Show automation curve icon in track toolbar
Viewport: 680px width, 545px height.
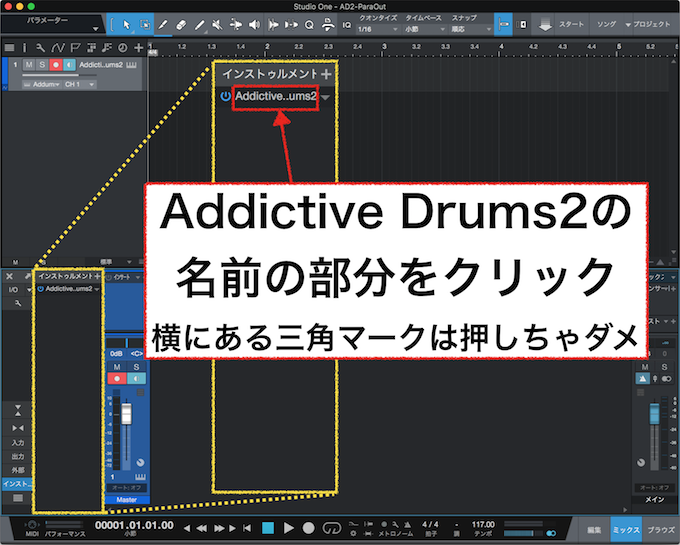pyautogui.click(x=58, y=48)
